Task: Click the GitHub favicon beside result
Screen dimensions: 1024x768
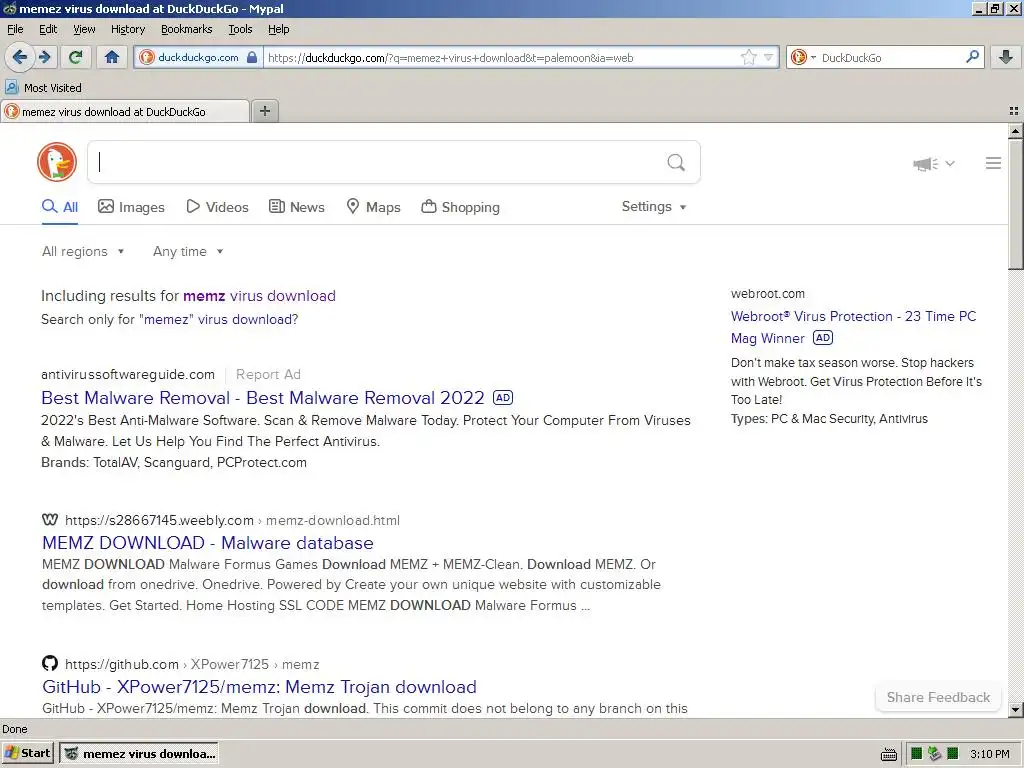Action: pos(50,664)
